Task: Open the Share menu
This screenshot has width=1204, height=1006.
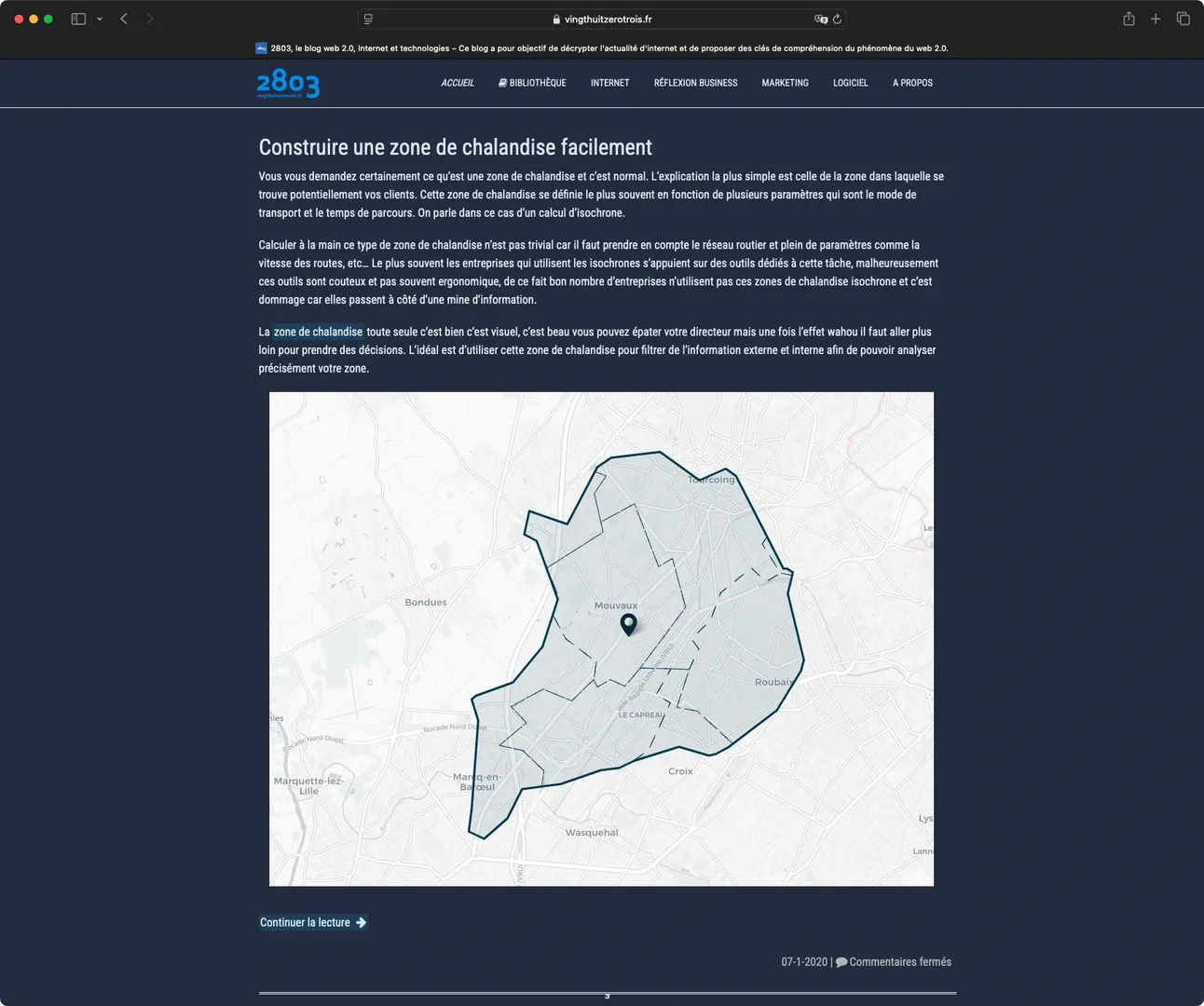Action: tap(1129, 19)
